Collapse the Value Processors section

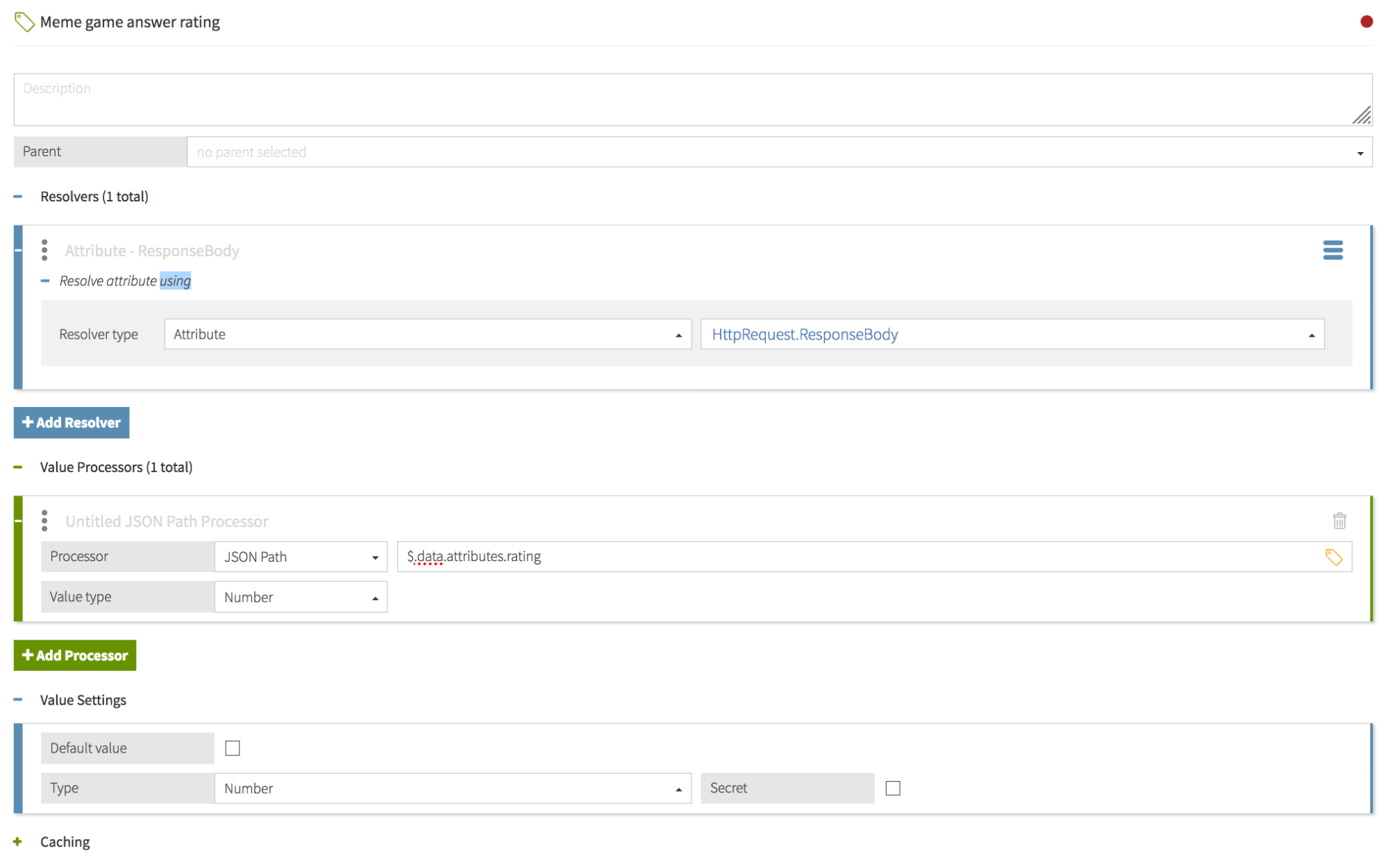[22, 467]
